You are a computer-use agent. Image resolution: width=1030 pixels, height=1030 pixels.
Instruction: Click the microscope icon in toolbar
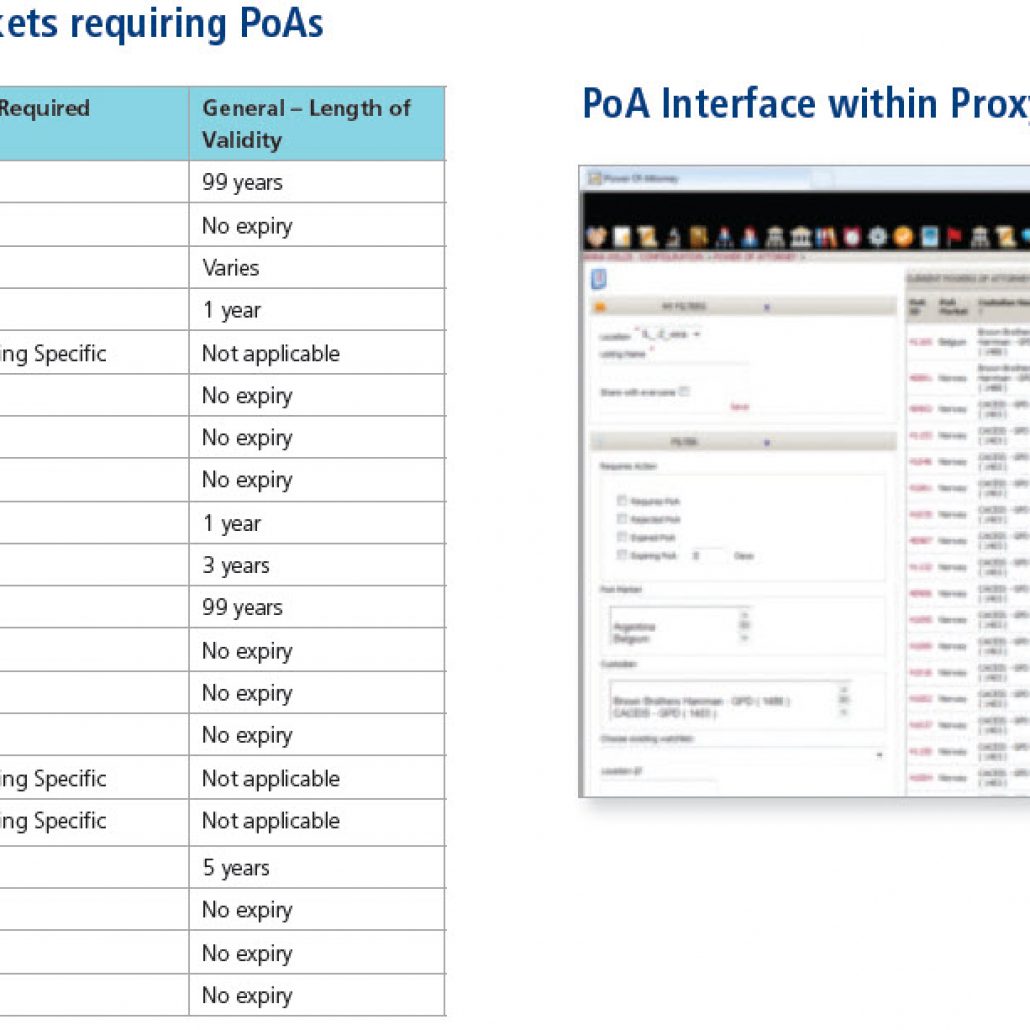(x=672, y=237)
